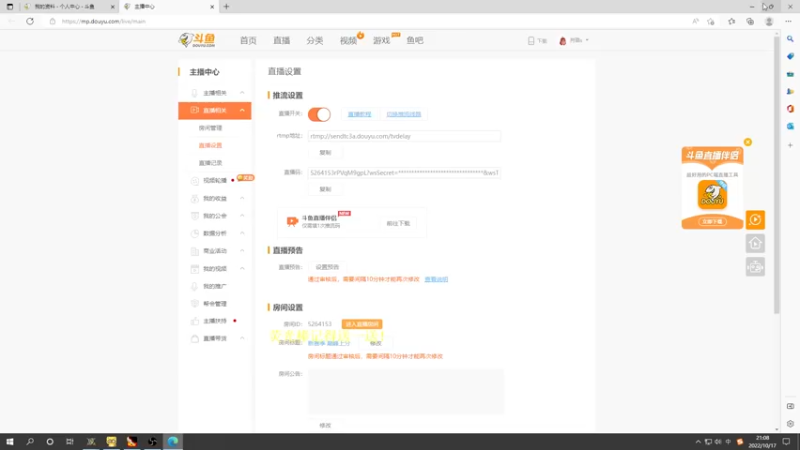The height and width of the screenshot is (450, 800).
Task: Open the user avatar dropdown in the header
Action: coord(573,40)
